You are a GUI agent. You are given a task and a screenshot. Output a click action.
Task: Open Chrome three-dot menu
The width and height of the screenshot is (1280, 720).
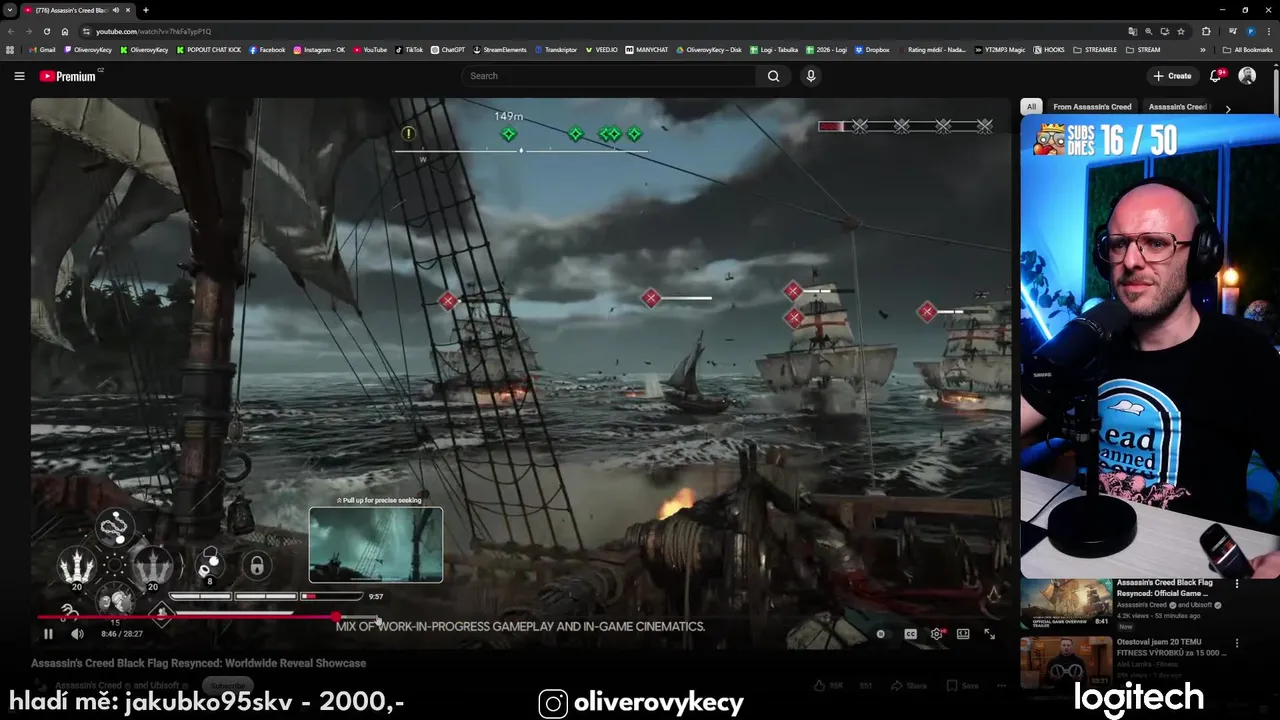[x=1270, y=31]
